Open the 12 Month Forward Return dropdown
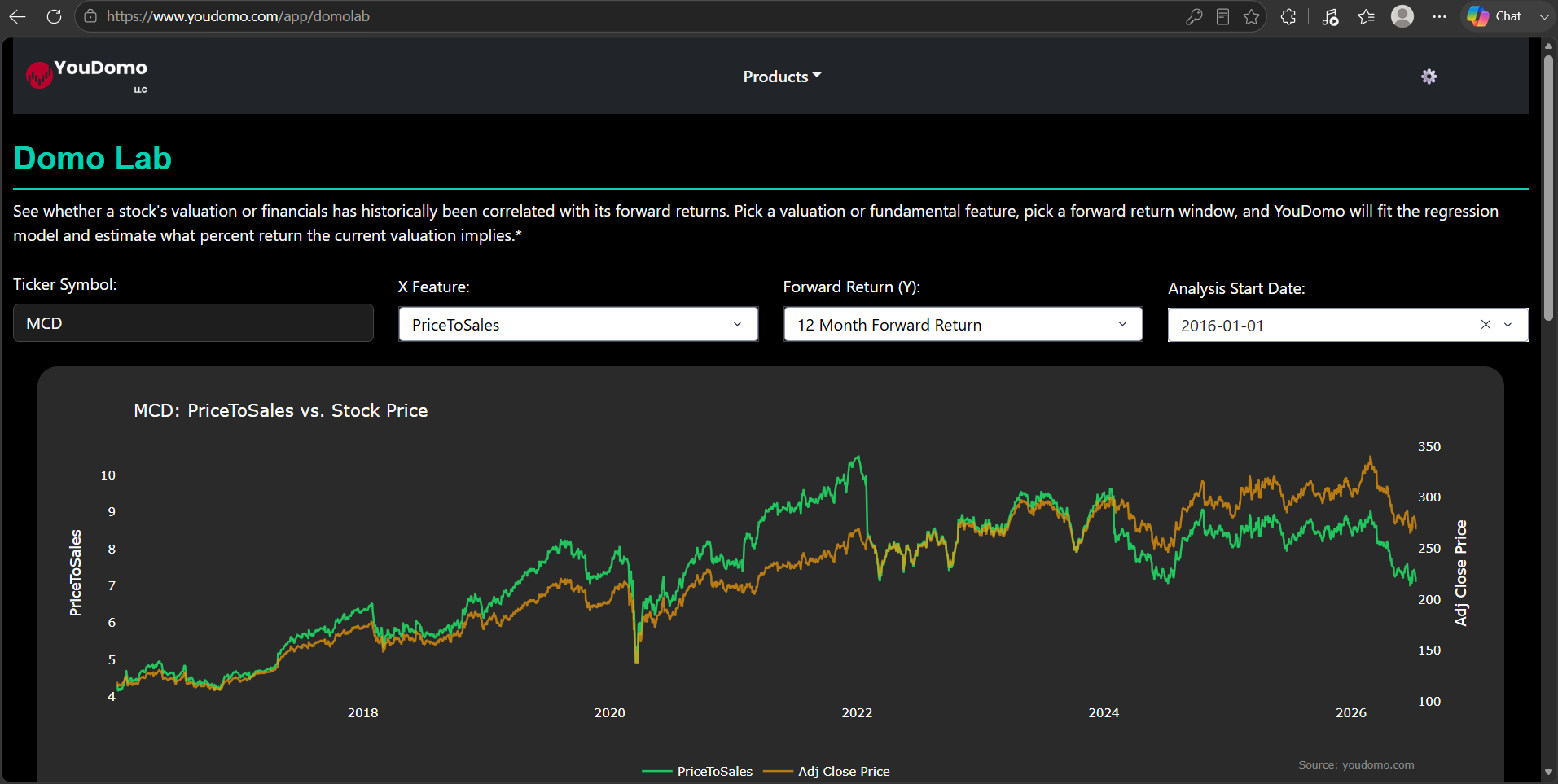The height and width of the screenshot is (784, 1558). [x=963, y=324]
